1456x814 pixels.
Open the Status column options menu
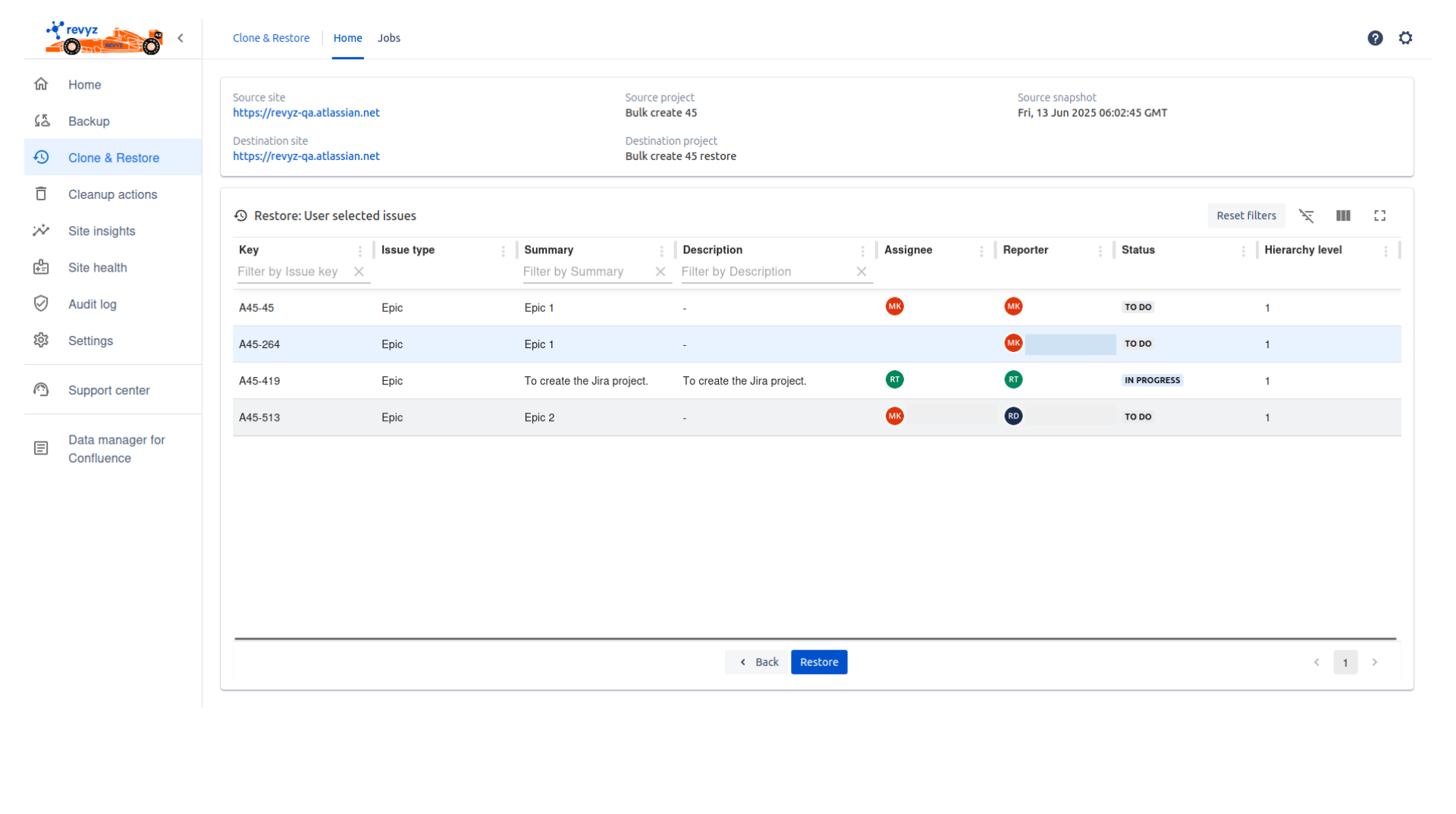pos(1243,251)
